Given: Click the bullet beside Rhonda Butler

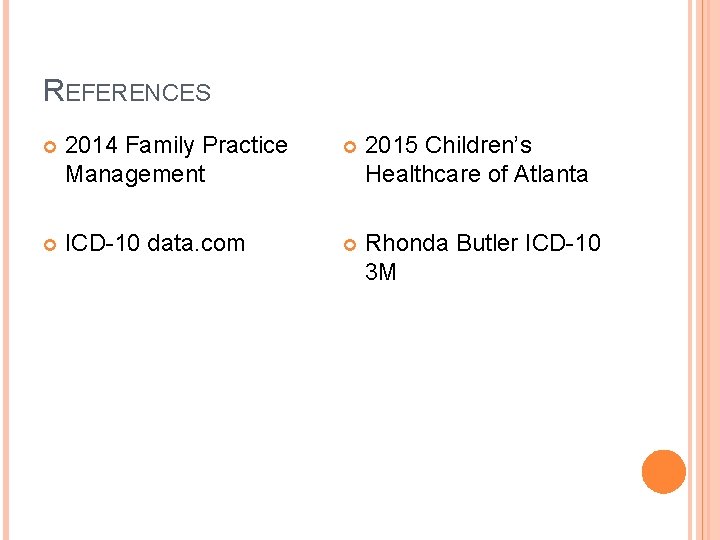Looking at the screenshot, I should (350, 245).
